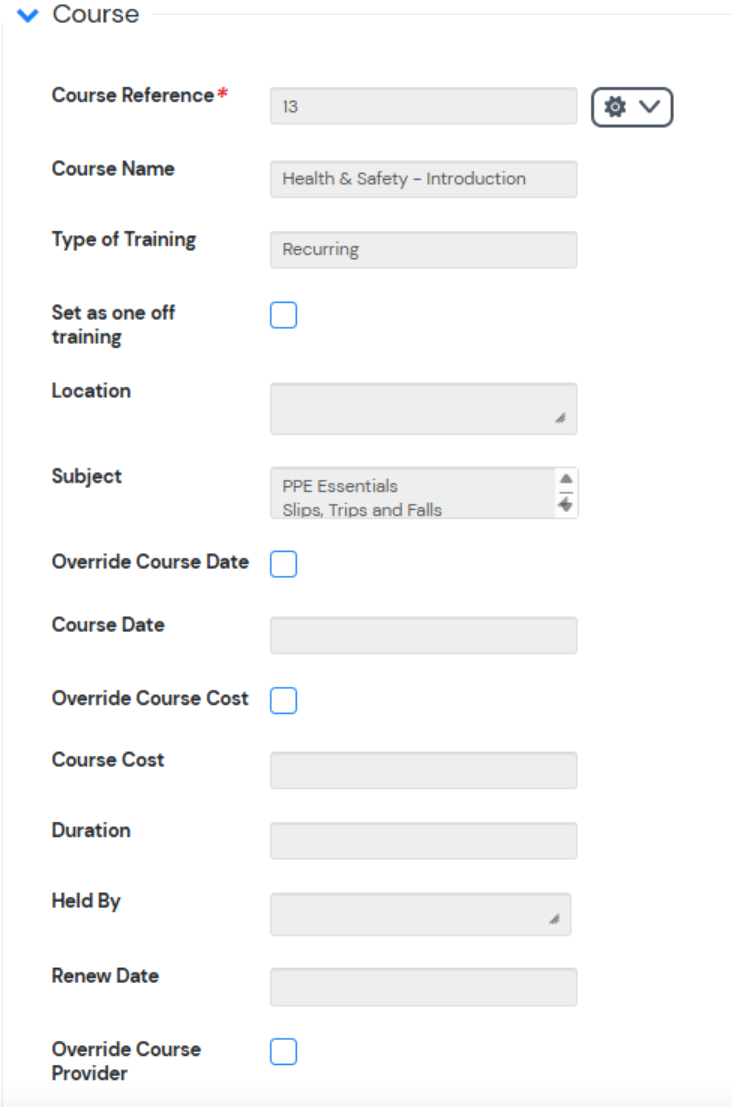732x1107 pixels.
Task: Click the Duration field
Action: 423,841
